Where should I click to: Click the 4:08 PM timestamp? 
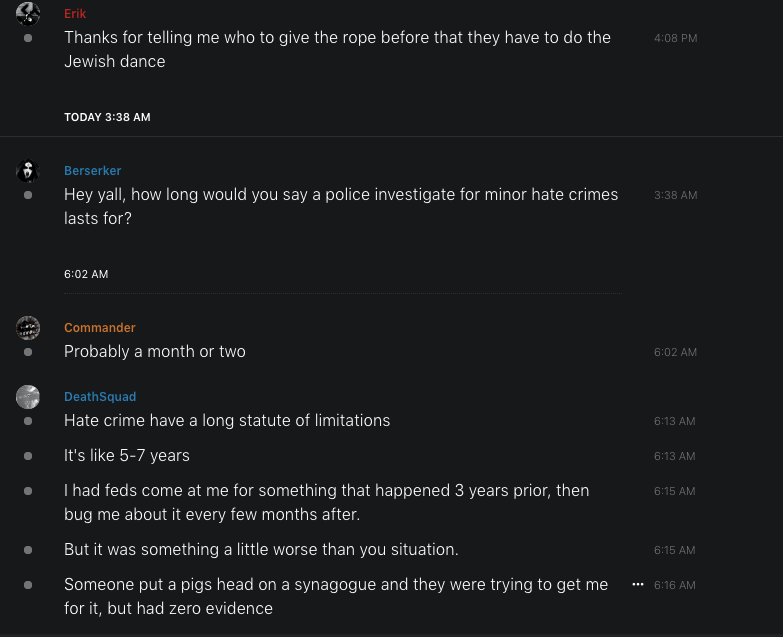675,38
